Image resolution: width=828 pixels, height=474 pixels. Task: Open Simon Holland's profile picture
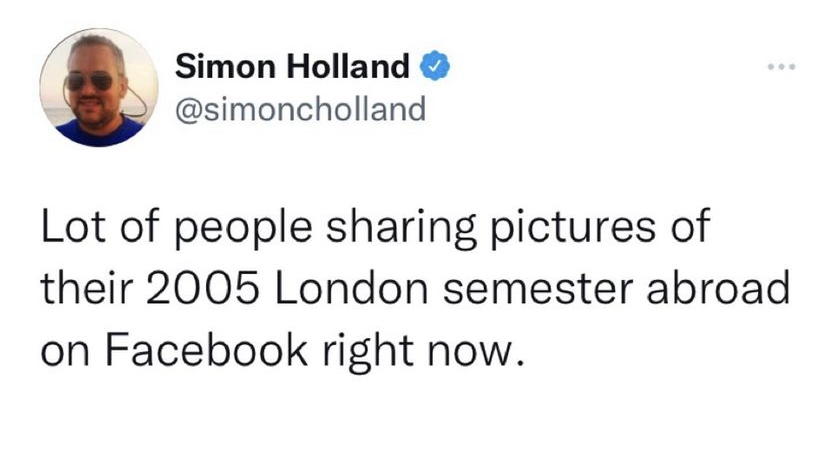point(98,88)
